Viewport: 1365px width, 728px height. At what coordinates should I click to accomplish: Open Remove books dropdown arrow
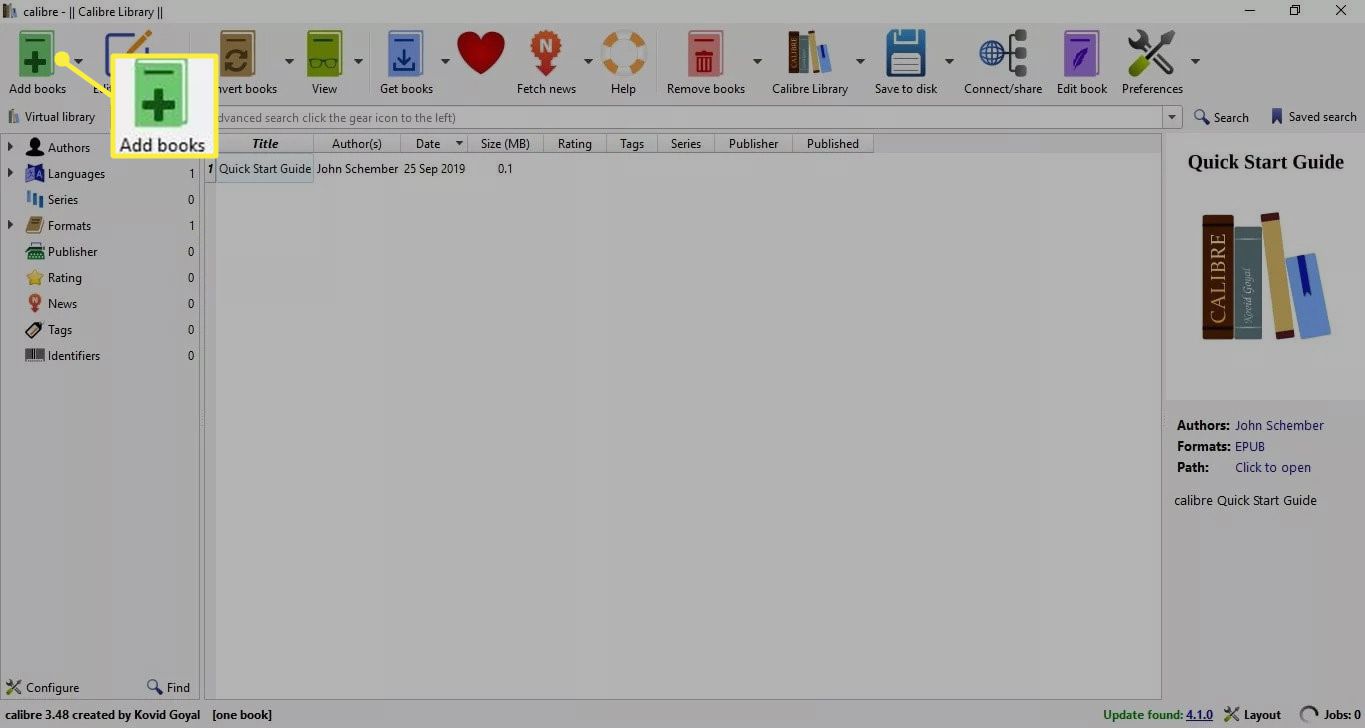(757, 61)
